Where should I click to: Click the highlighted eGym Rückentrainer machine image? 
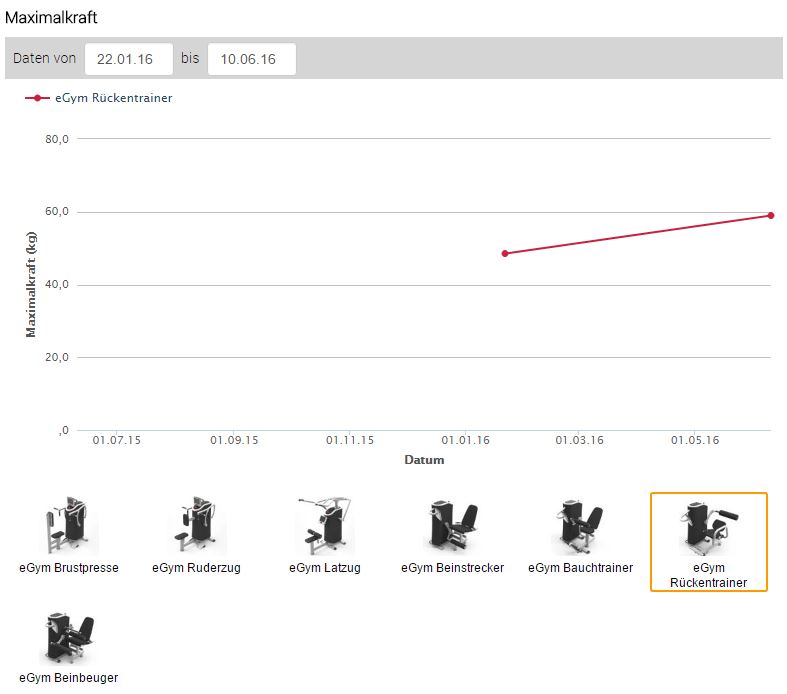coord(708,526)
